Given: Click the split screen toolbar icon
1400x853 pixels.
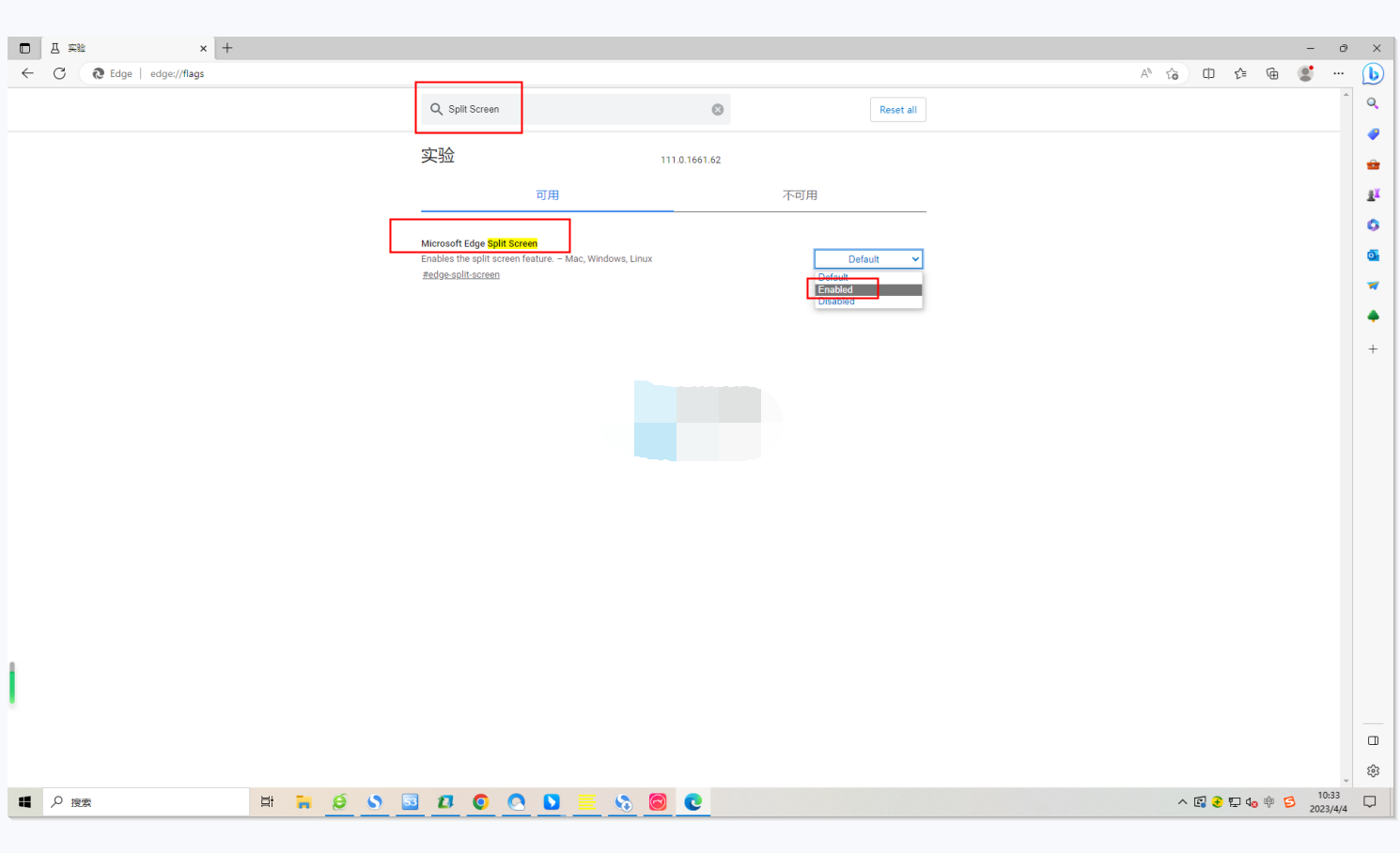Looking at the screenshot, I should point(1208,73).
